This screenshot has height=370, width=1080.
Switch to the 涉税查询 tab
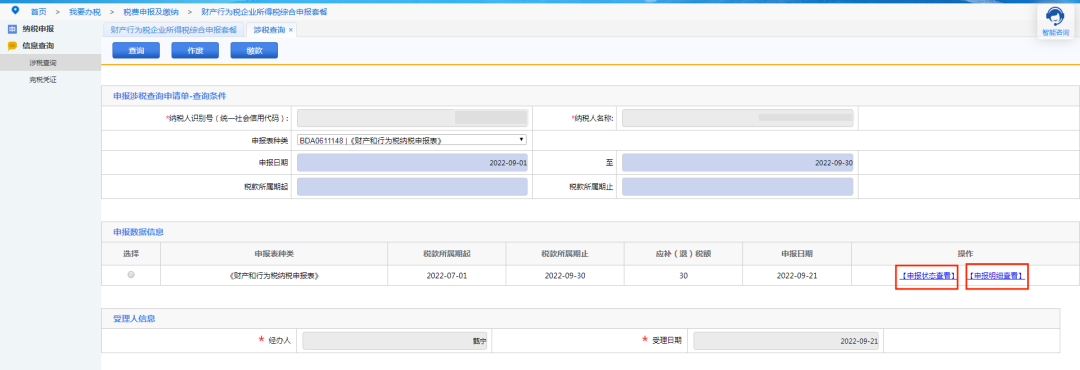[x=269, y=30]
